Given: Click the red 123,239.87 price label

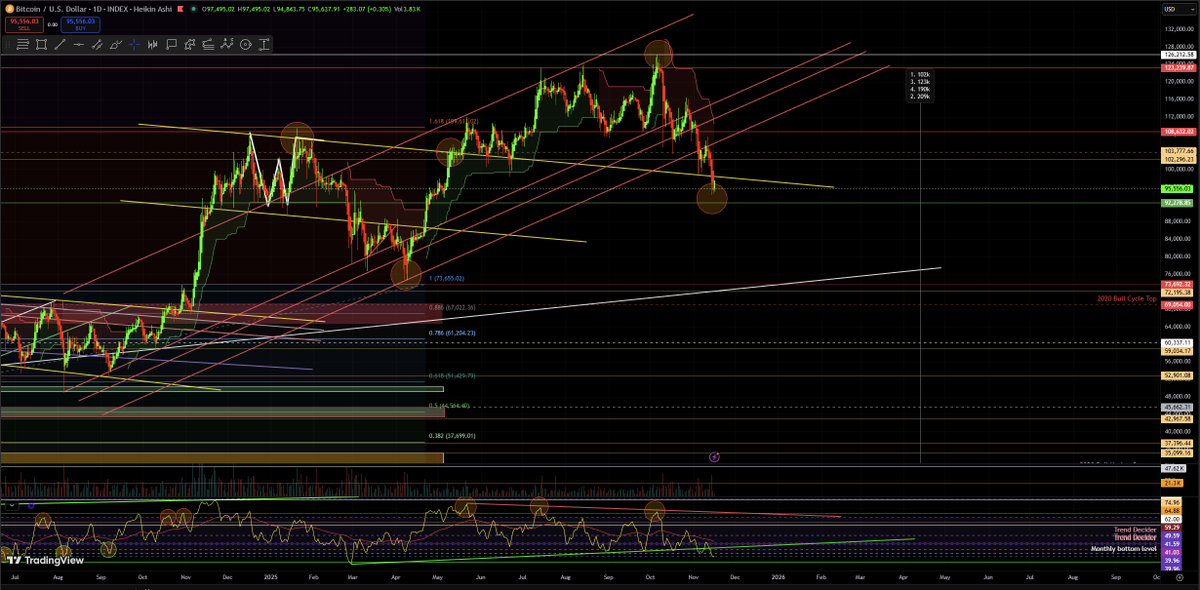Looking at the screenshot, I should (x=1178, y=67).
